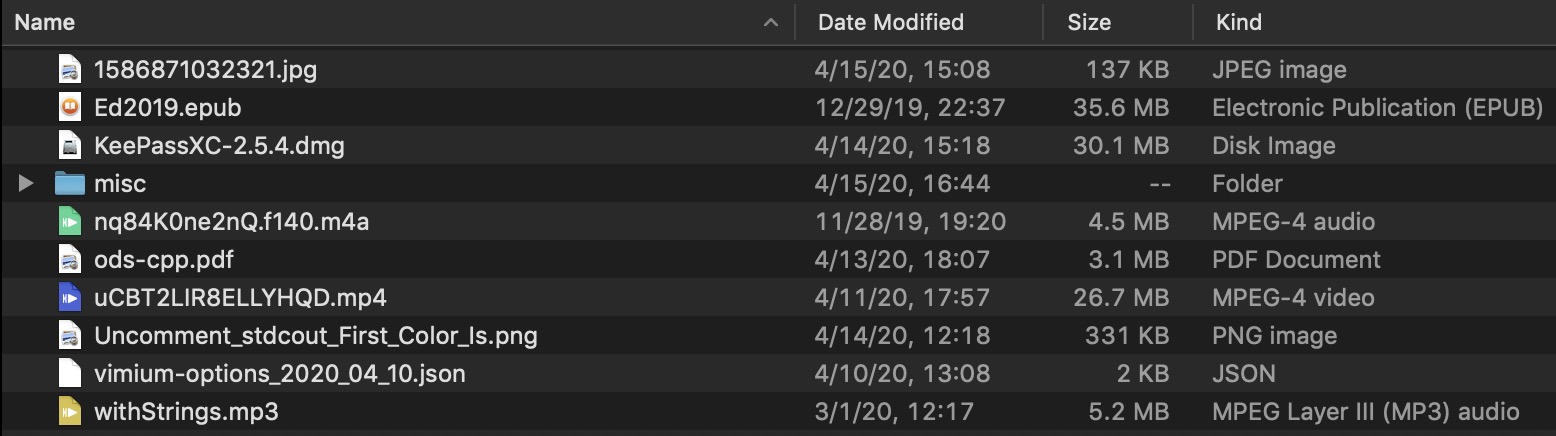Click the blank document icon for vimium-options JSON file
This screenshot has height=436, width=1556.
click(x=69, y=374)
